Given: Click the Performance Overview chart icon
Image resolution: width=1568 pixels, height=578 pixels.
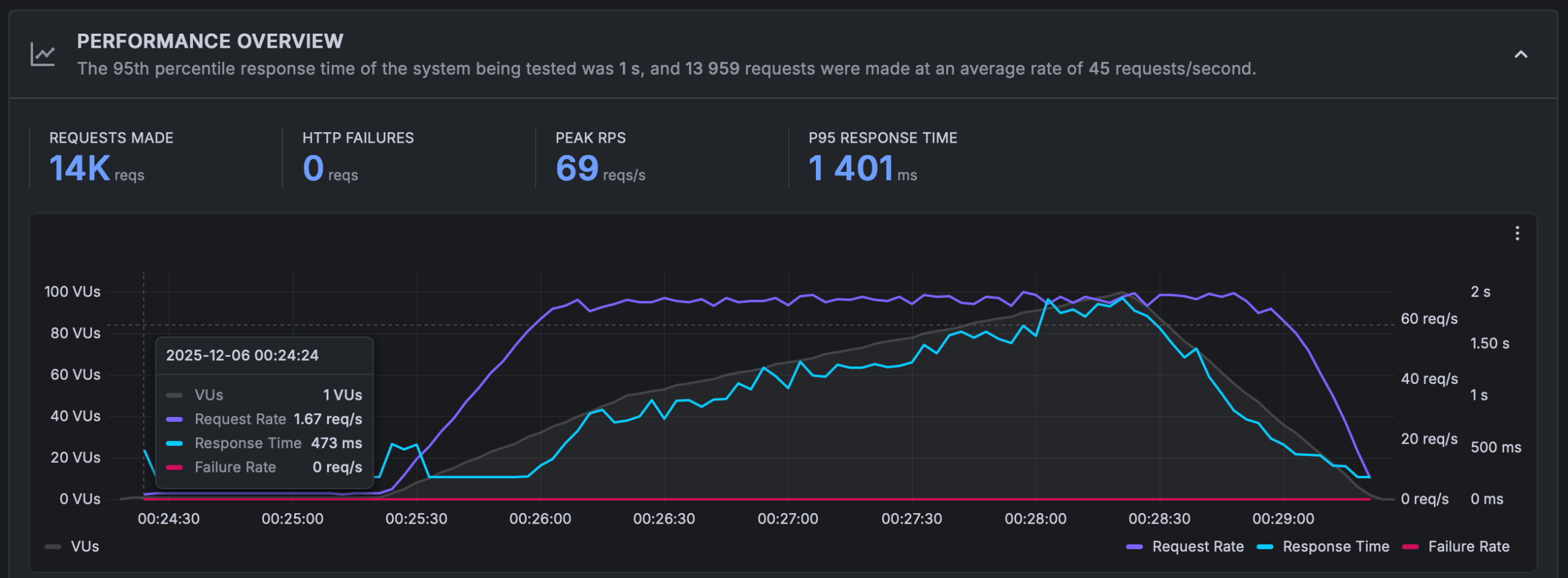Looking at the screenshot, I should tap(43, 54).
